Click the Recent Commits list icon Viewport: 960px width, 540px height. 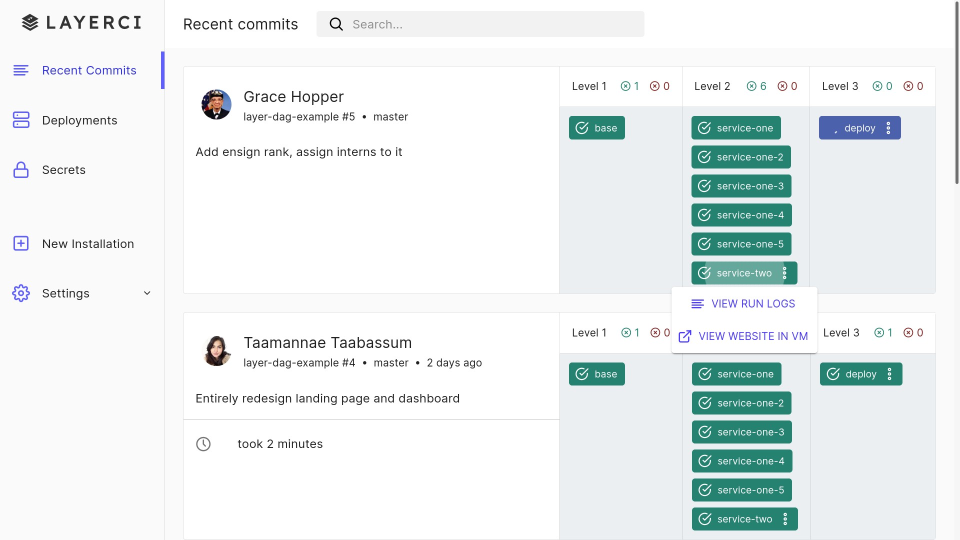(x=21, y=70)
